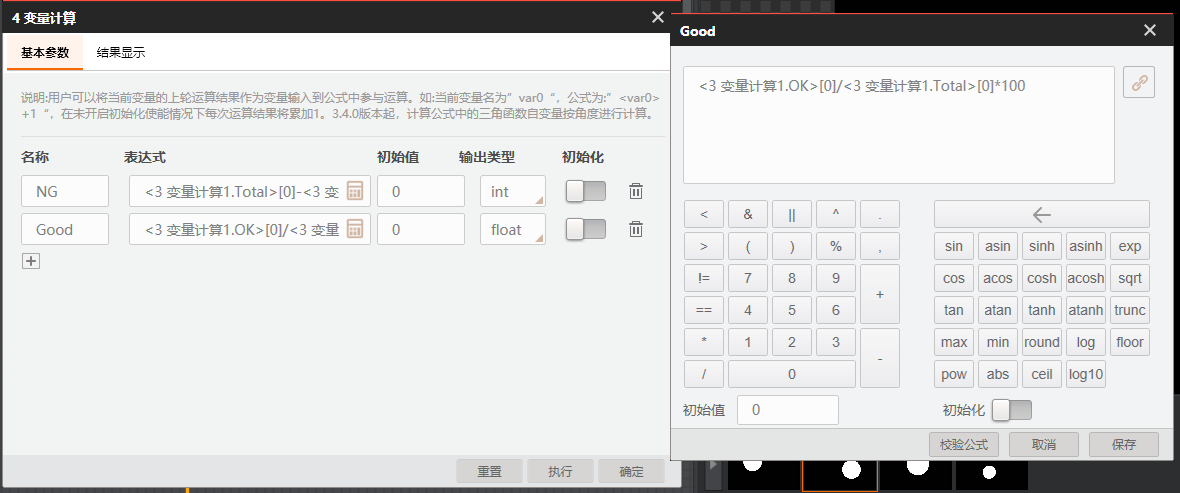Click the 初始值 field in editor
This screenshot has width=1180, height=493.
pos(787,410)
